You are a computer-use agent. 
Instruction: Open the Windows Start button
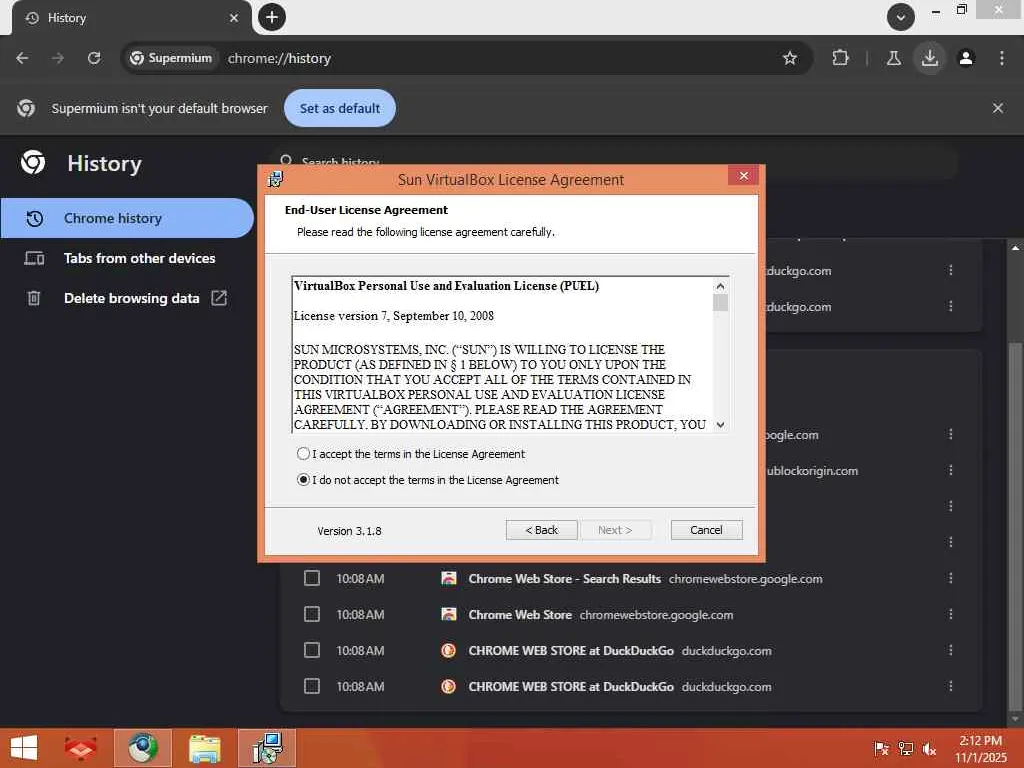click(24, 748)
